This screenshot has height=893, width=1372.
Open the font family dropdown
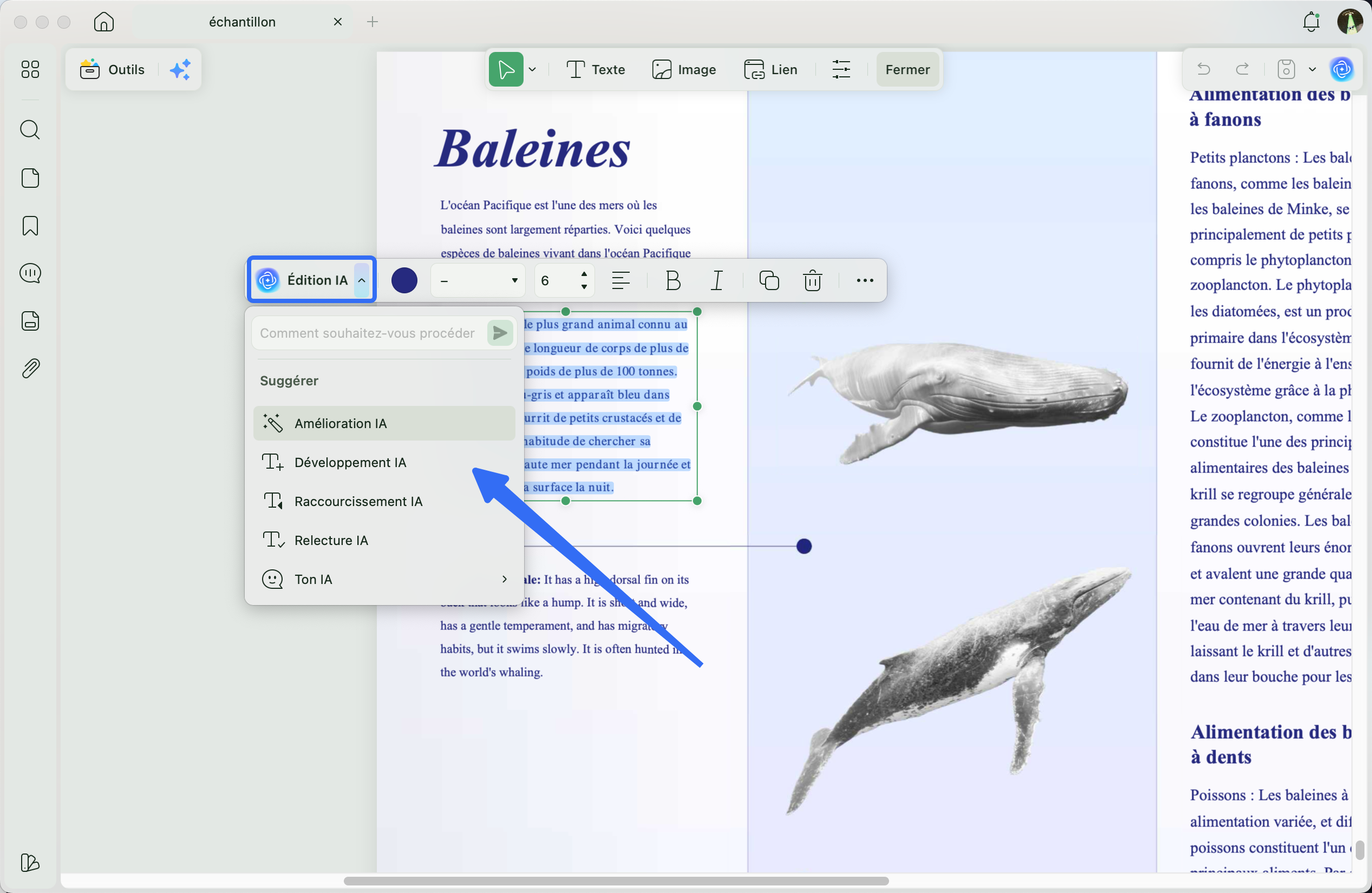coord(478,280)
